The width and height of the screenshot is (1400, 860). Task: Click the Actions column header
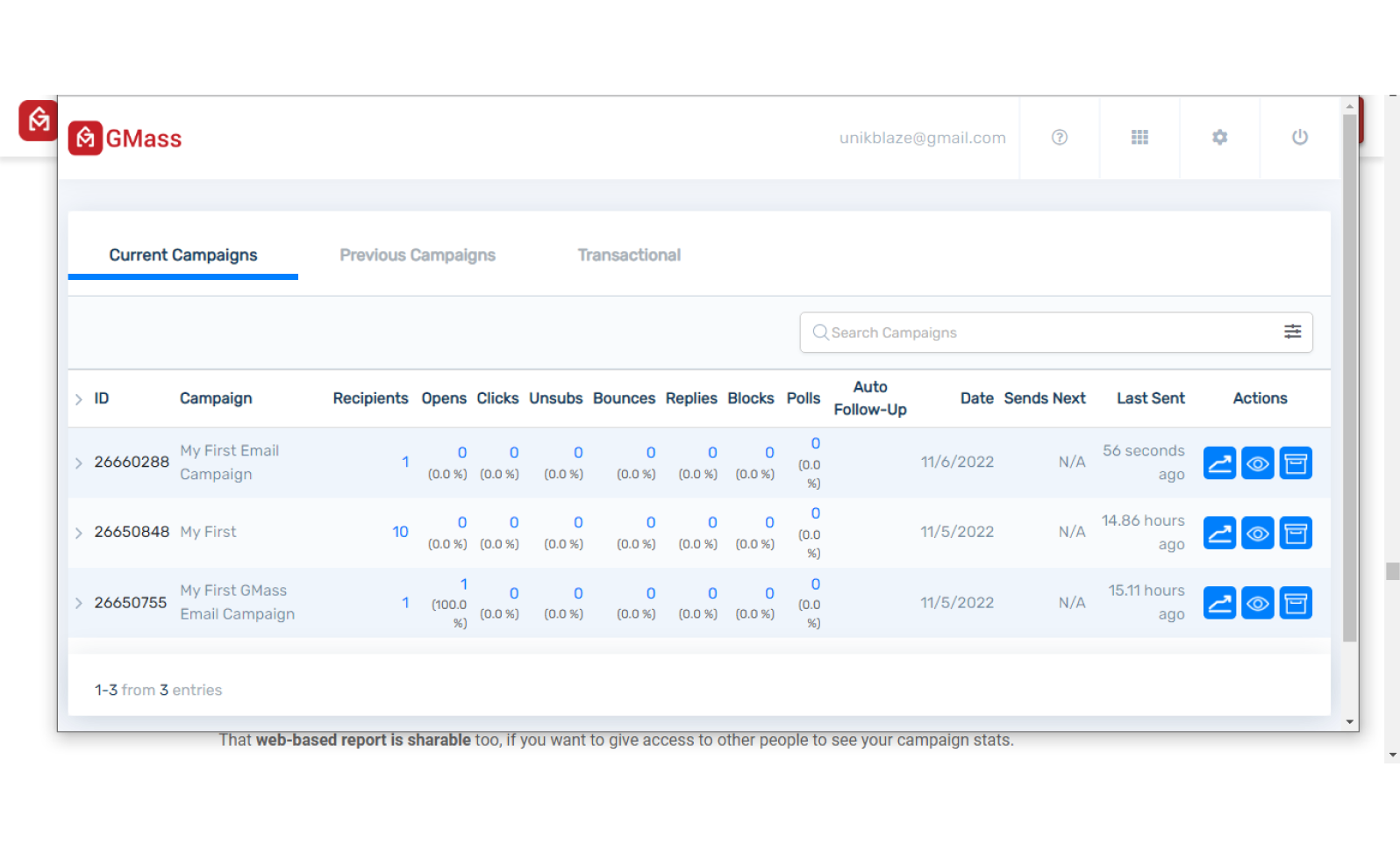point(1260,398)
